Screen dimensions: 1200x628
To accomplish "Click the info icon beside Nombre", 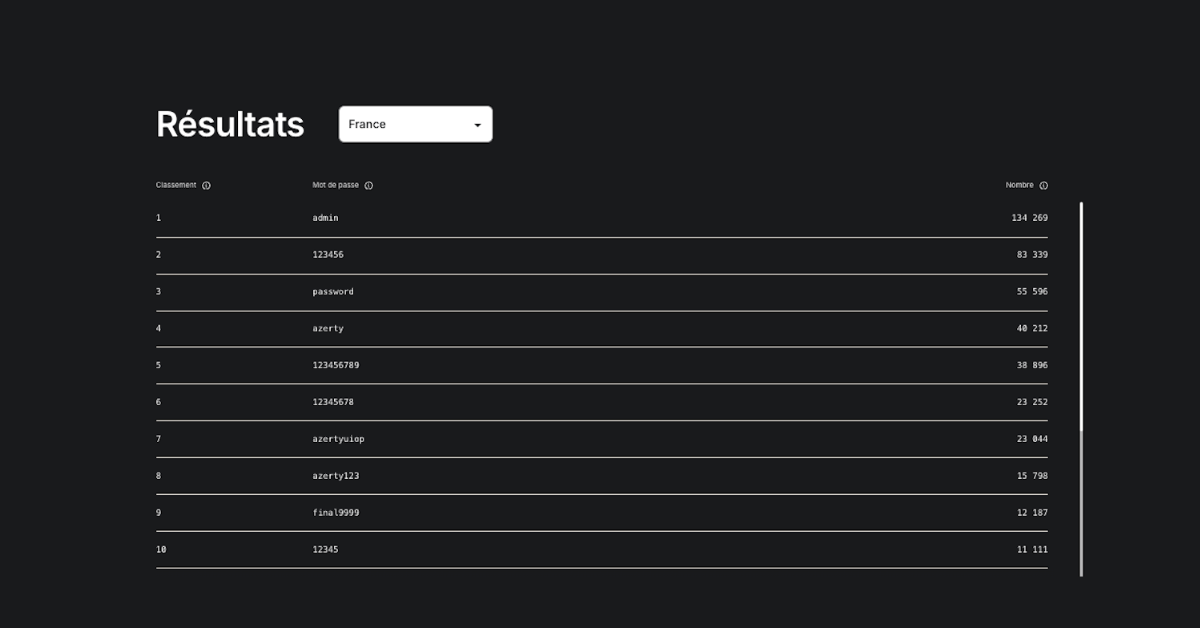I will (x=1043, y=186).
